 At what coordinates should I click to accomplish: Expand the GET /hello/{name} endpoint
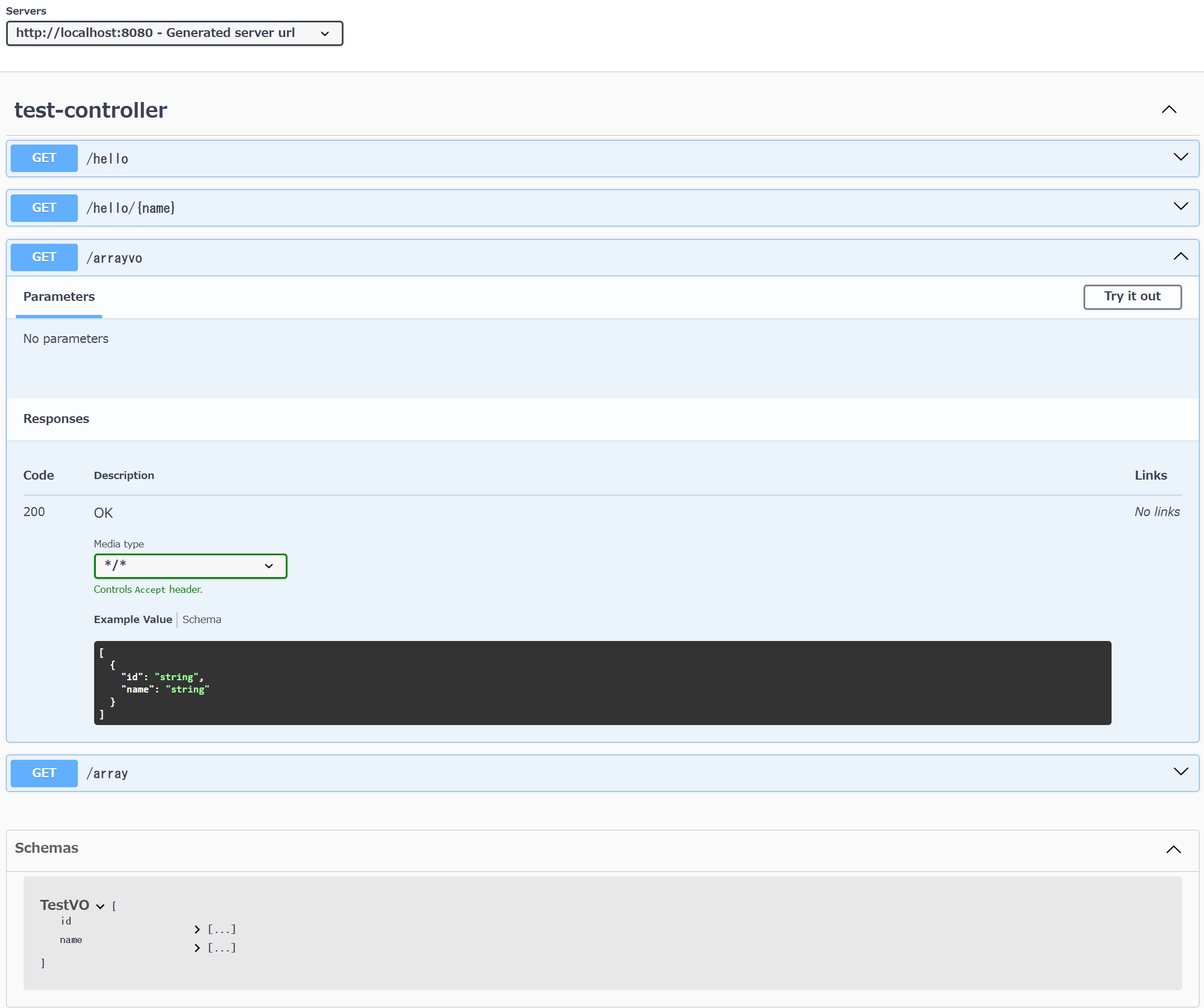point(1181,206)
